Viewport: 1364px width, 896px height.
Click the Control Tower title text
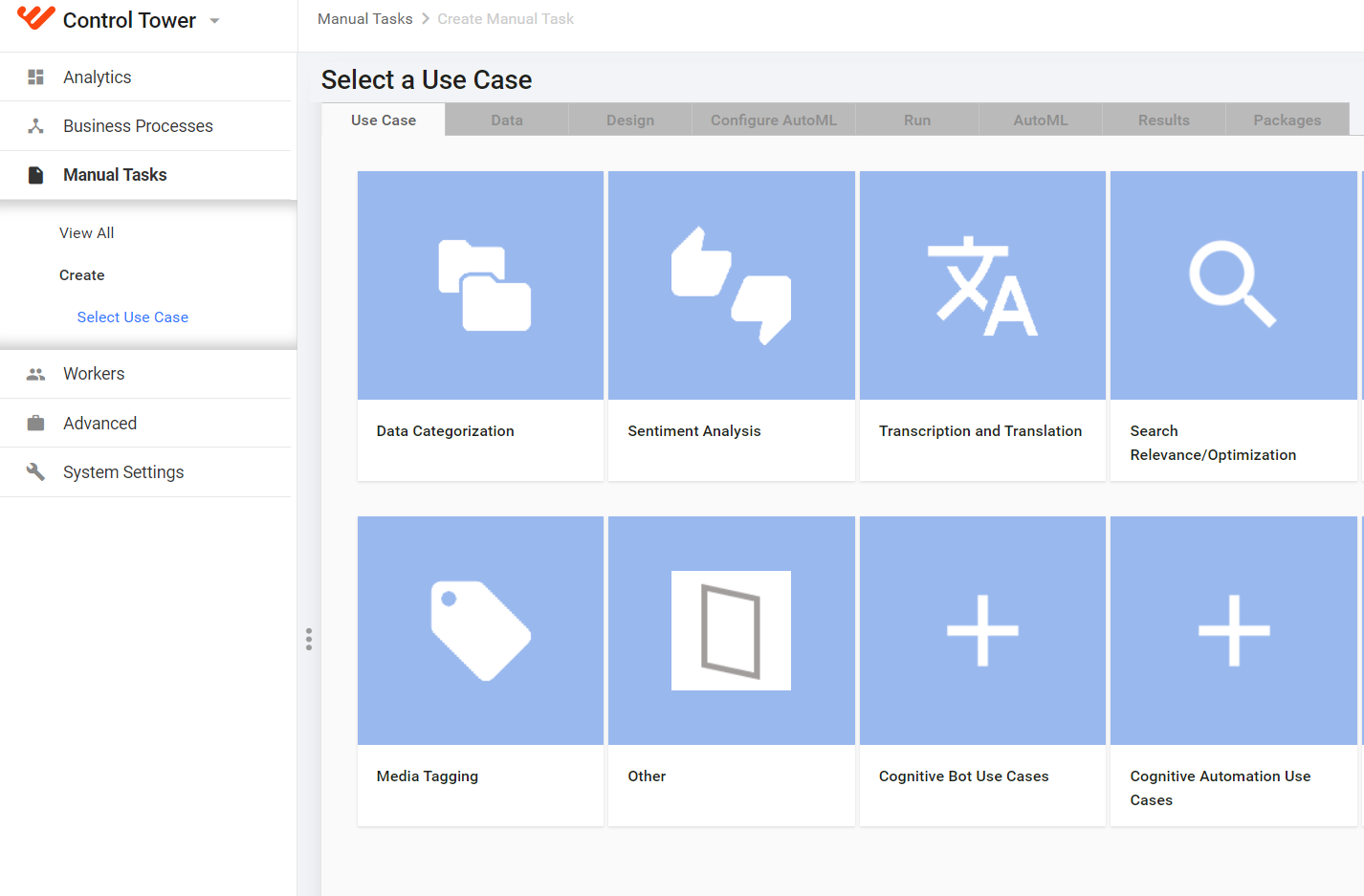pyautogui.click(x=129, y=20)
